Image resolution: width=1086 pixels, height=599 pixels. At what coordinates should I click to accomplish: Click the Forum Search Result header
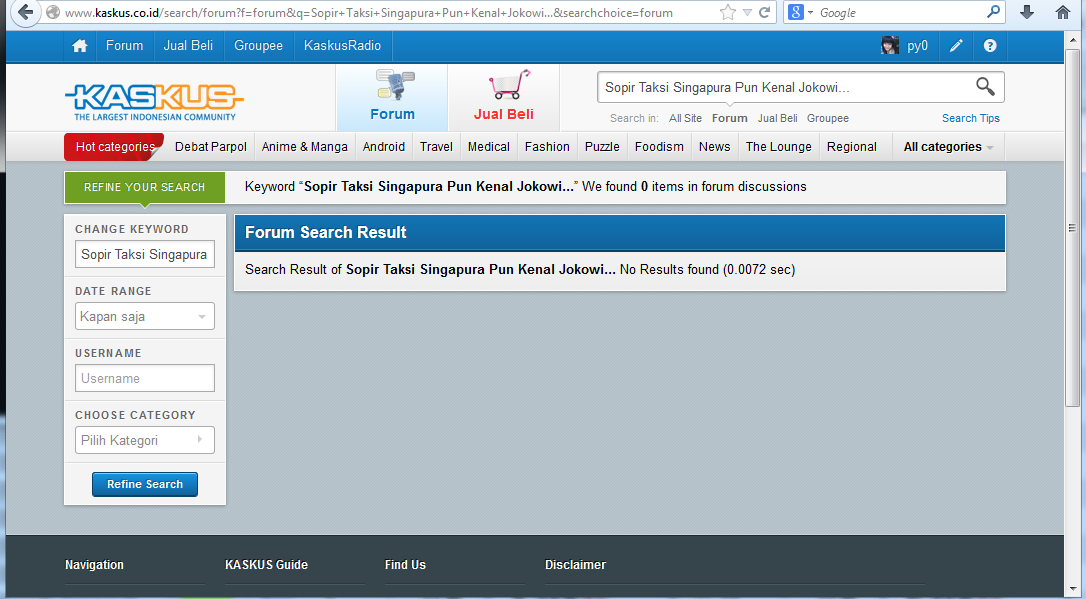(620, 233)
